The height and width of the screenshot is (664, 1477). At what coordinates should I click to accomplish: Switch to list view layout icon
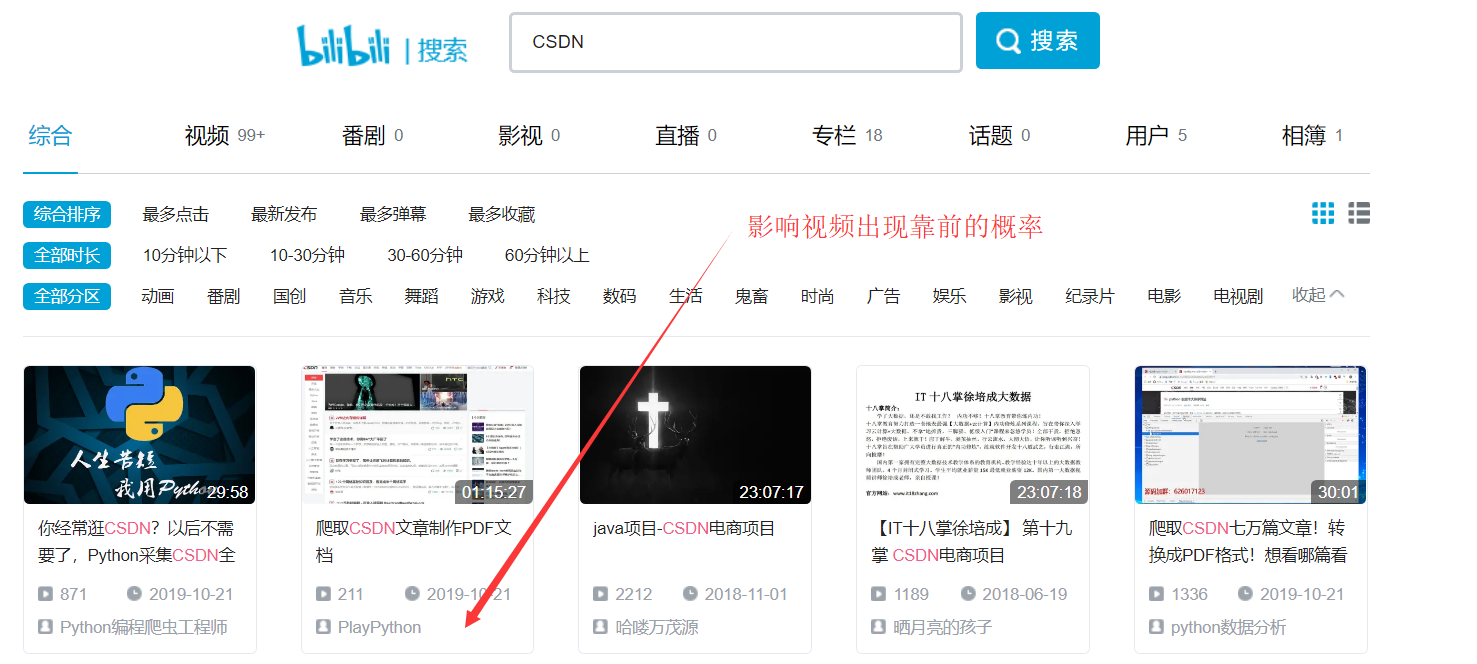tap(1359, 213)
